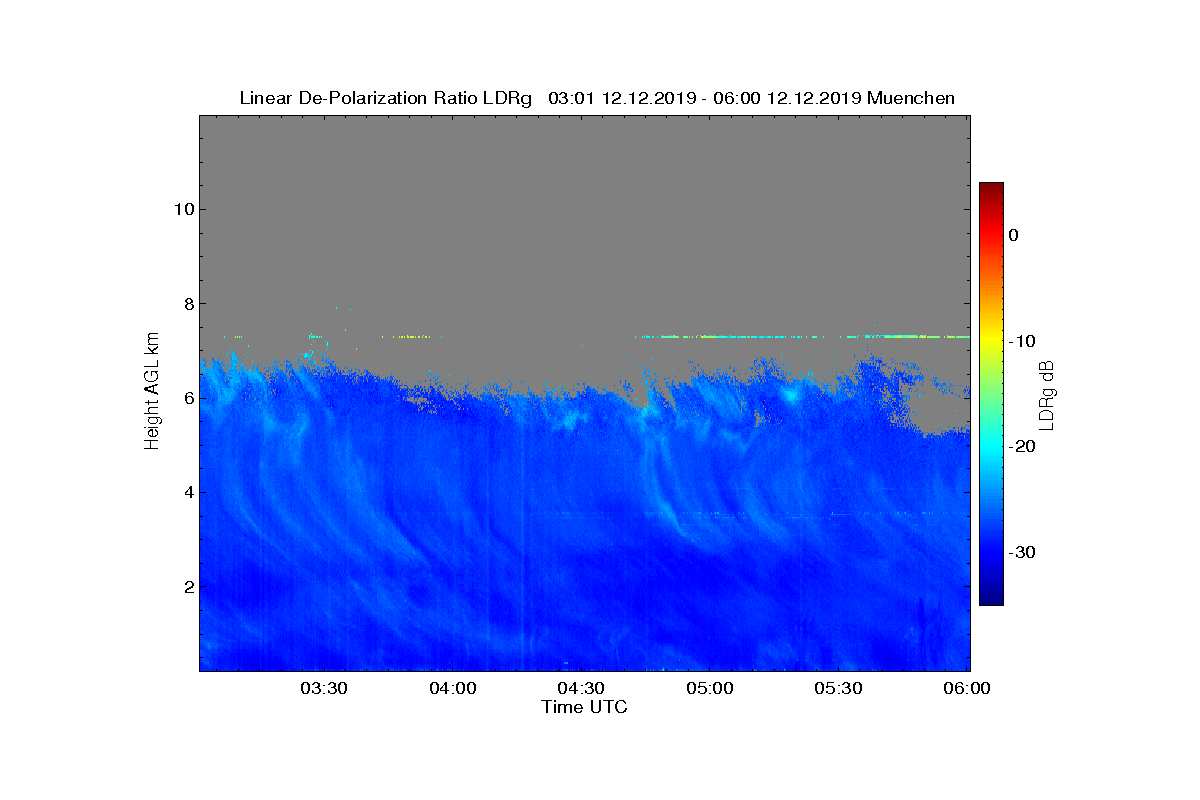Click the colorbar tick label '-30'

(1021, 553)
